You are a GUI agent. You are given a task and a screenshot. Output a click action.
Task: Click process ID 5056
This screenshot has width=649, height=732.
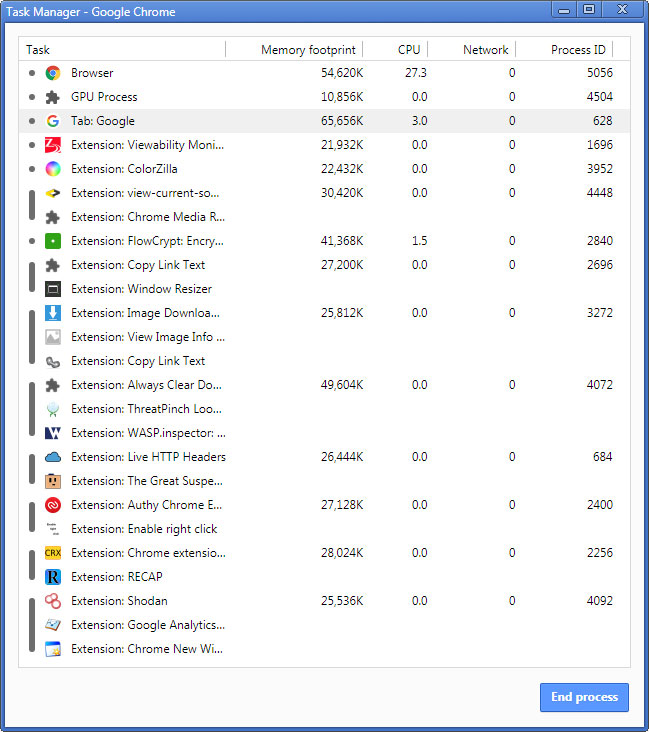point(600,73)
